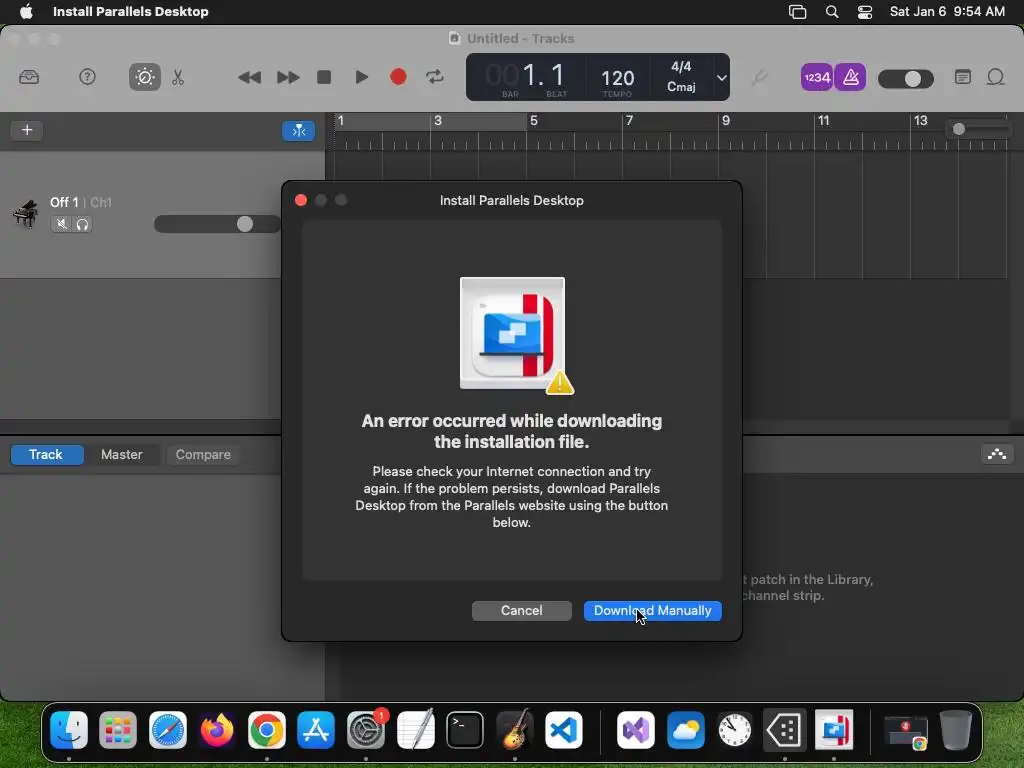Click the Play transport button
The width and height of the screenshot is (1024, 768).
coord(361,77)
